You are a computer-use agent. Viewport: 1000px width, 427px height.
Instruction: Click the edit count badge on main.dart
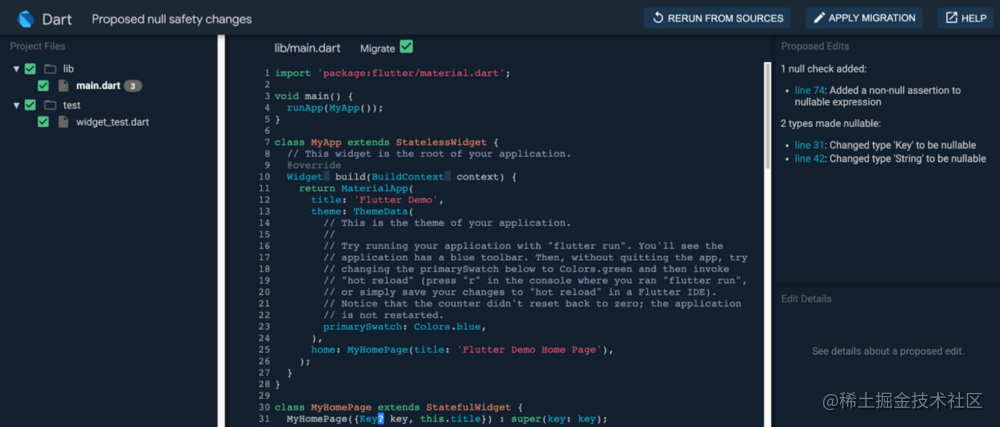133,85
